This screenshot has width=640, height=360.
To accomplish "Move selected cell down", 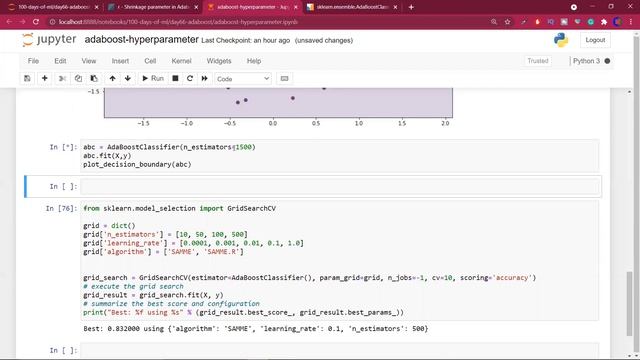I will 128,78.
